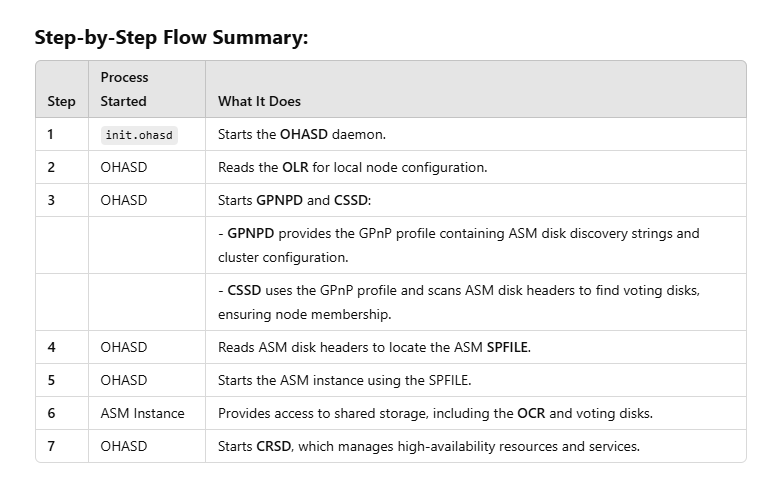
Task: Click the ASM SPFILE locating description
Action: click(374, 347)
